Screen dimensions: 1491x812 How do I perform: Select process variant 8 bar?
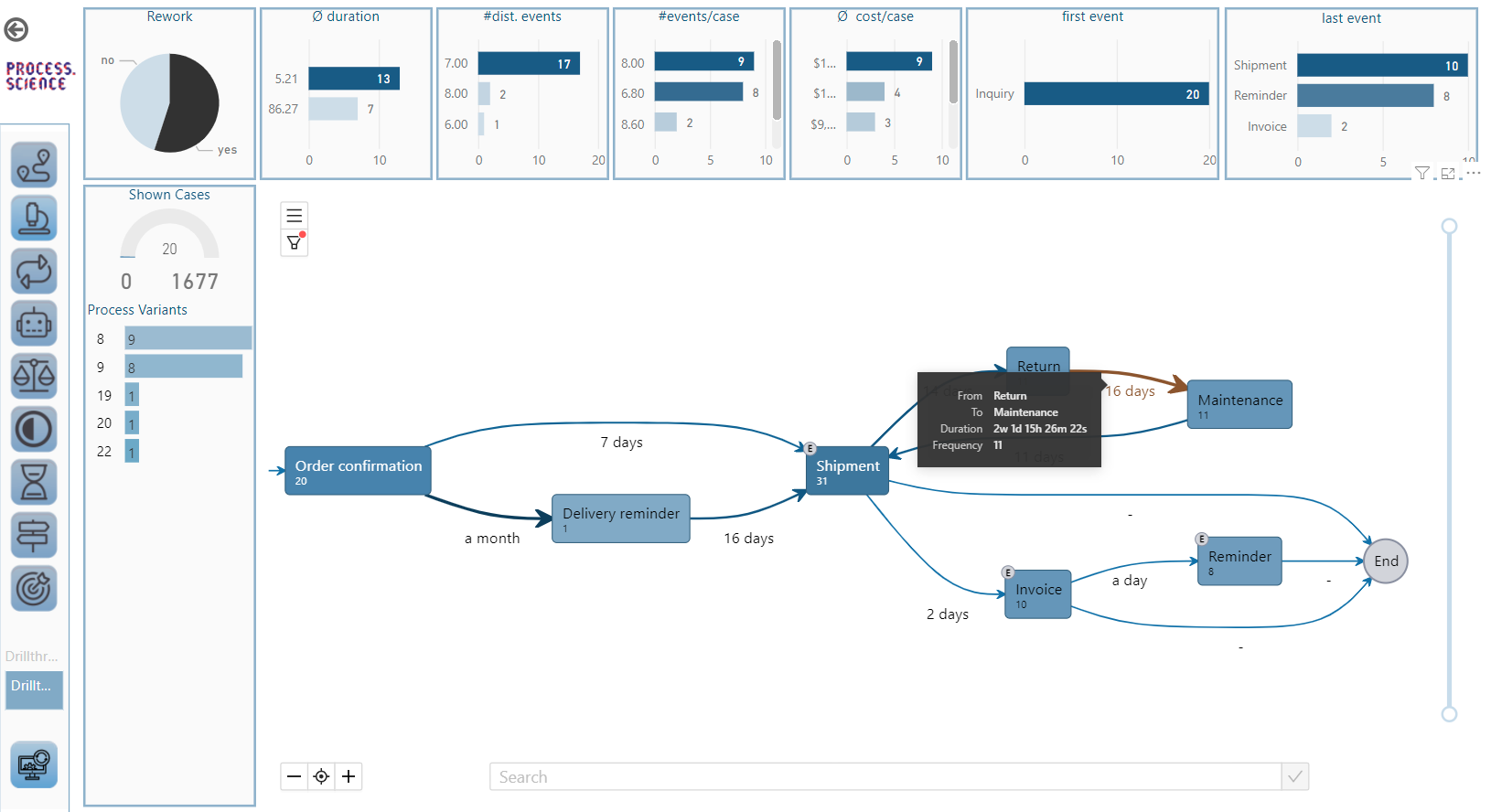188,338
